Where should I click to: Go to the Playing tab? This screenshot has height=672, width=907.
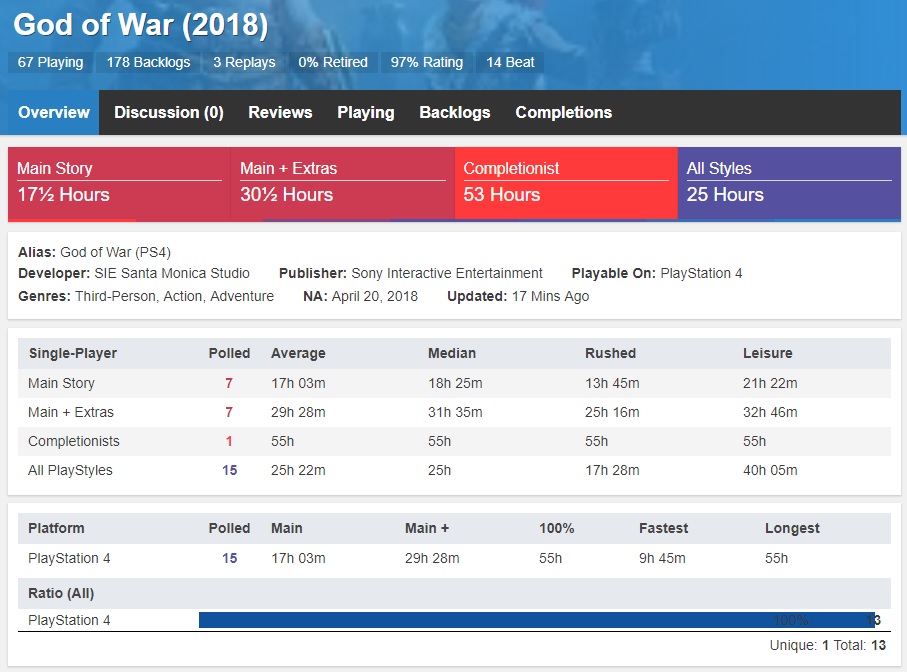coord(366,112)
